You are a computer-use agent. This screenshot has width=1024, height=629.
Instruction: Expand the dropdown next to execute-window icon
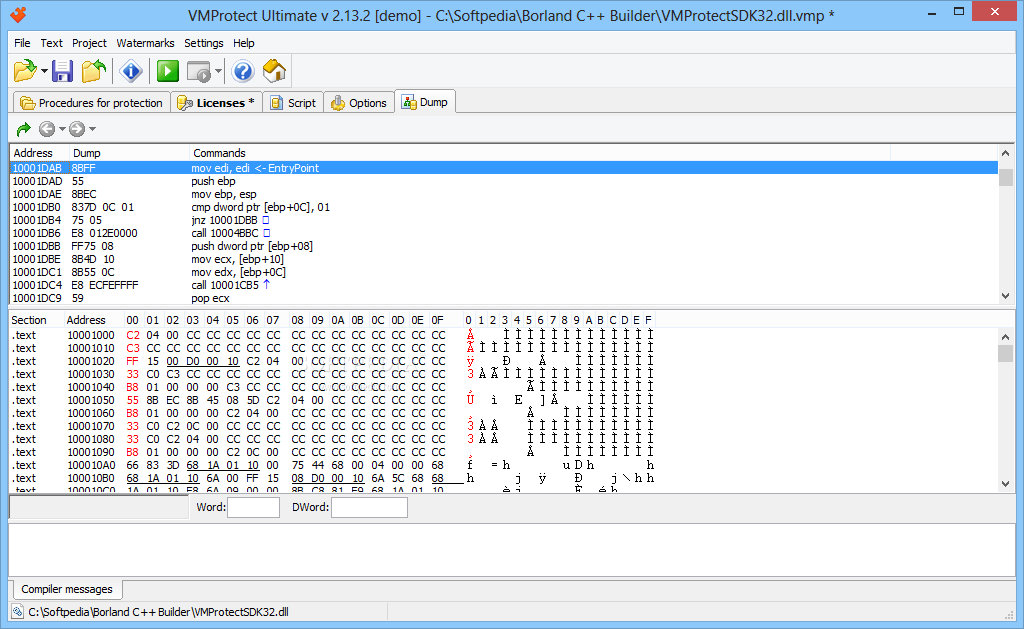point(218,71)
